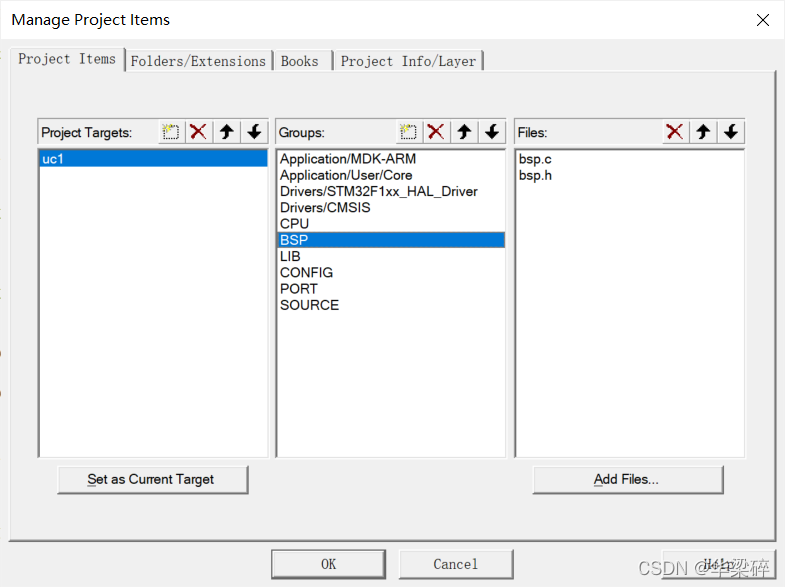This screenshot has height=587, width=785.
Task: Select the CONFIG group
Action: tap(391, 272)
